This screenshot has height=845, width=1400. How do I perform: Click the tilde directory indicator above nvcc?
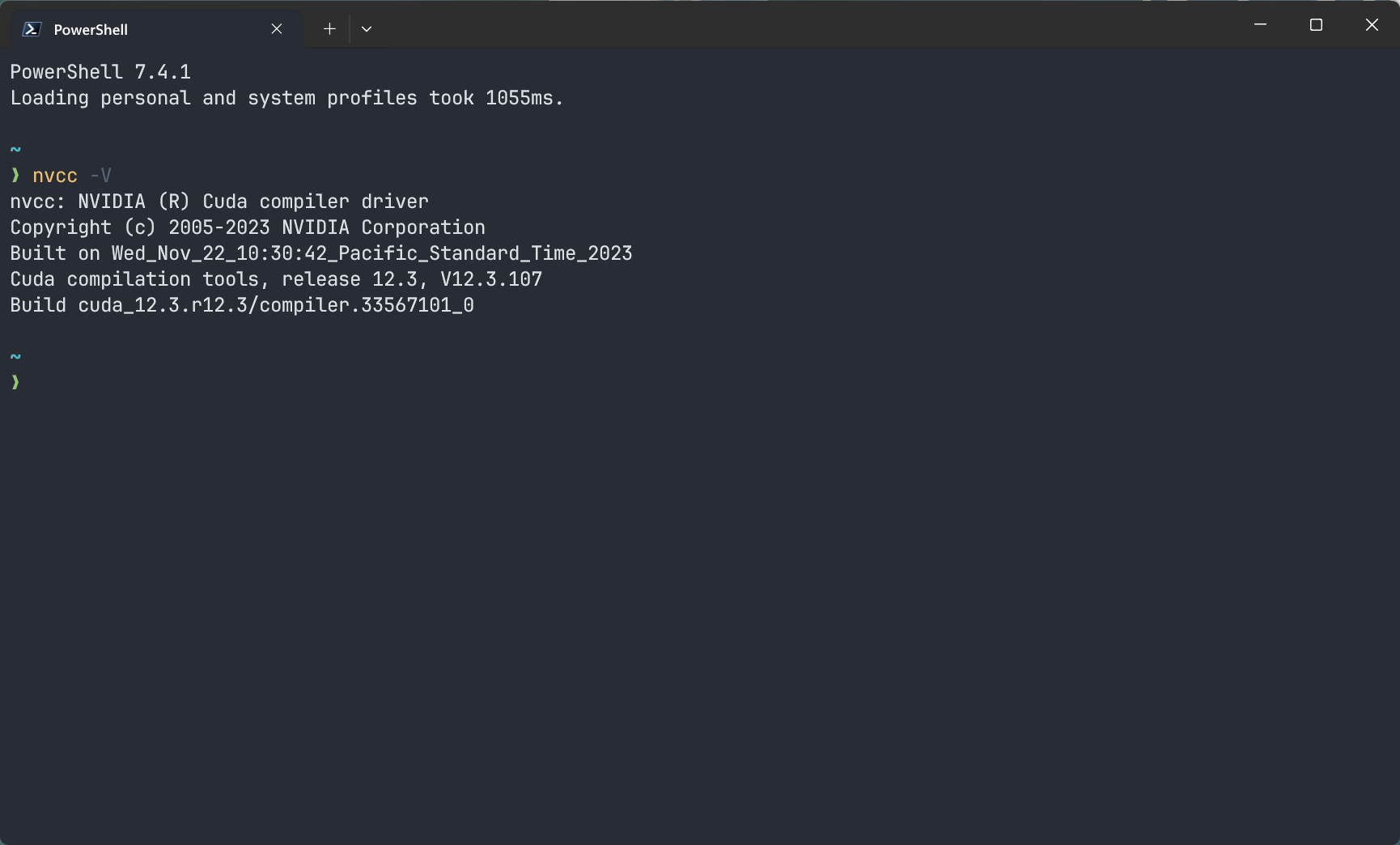click(x=15, y=150)
